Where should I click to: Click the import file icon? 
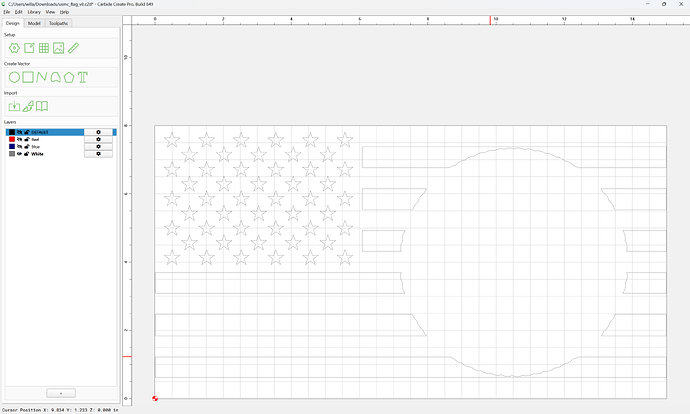click(x=14, y=106)
